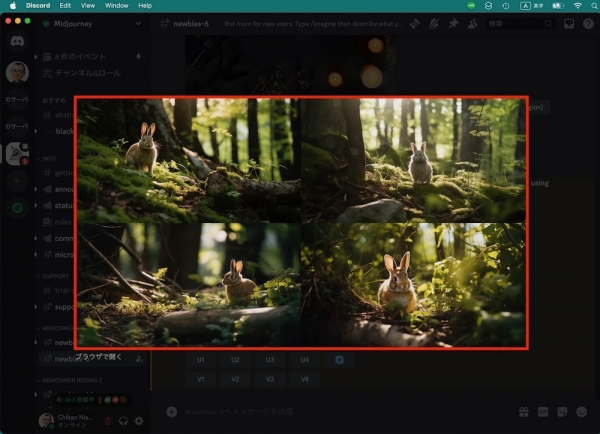Collapse the SUPPORT category

(x=53, y=276)
